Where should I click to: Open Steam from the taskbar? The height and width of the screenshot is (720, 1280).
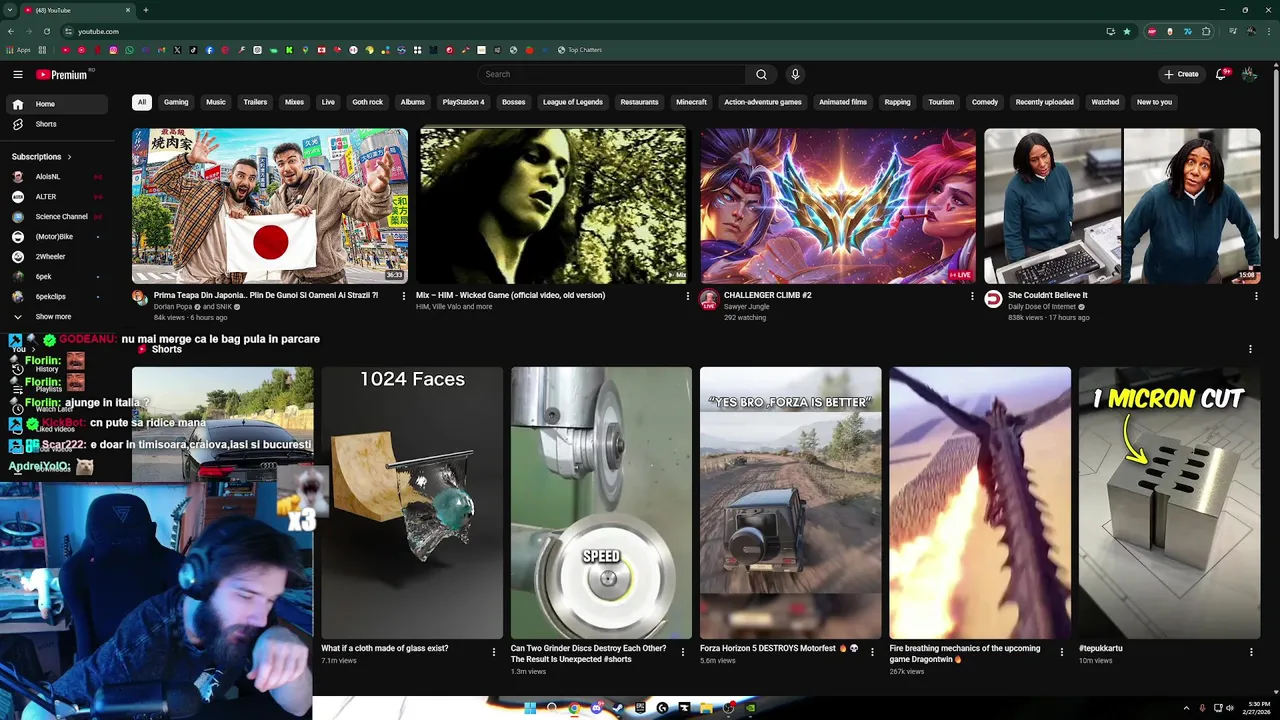(618, 708)
